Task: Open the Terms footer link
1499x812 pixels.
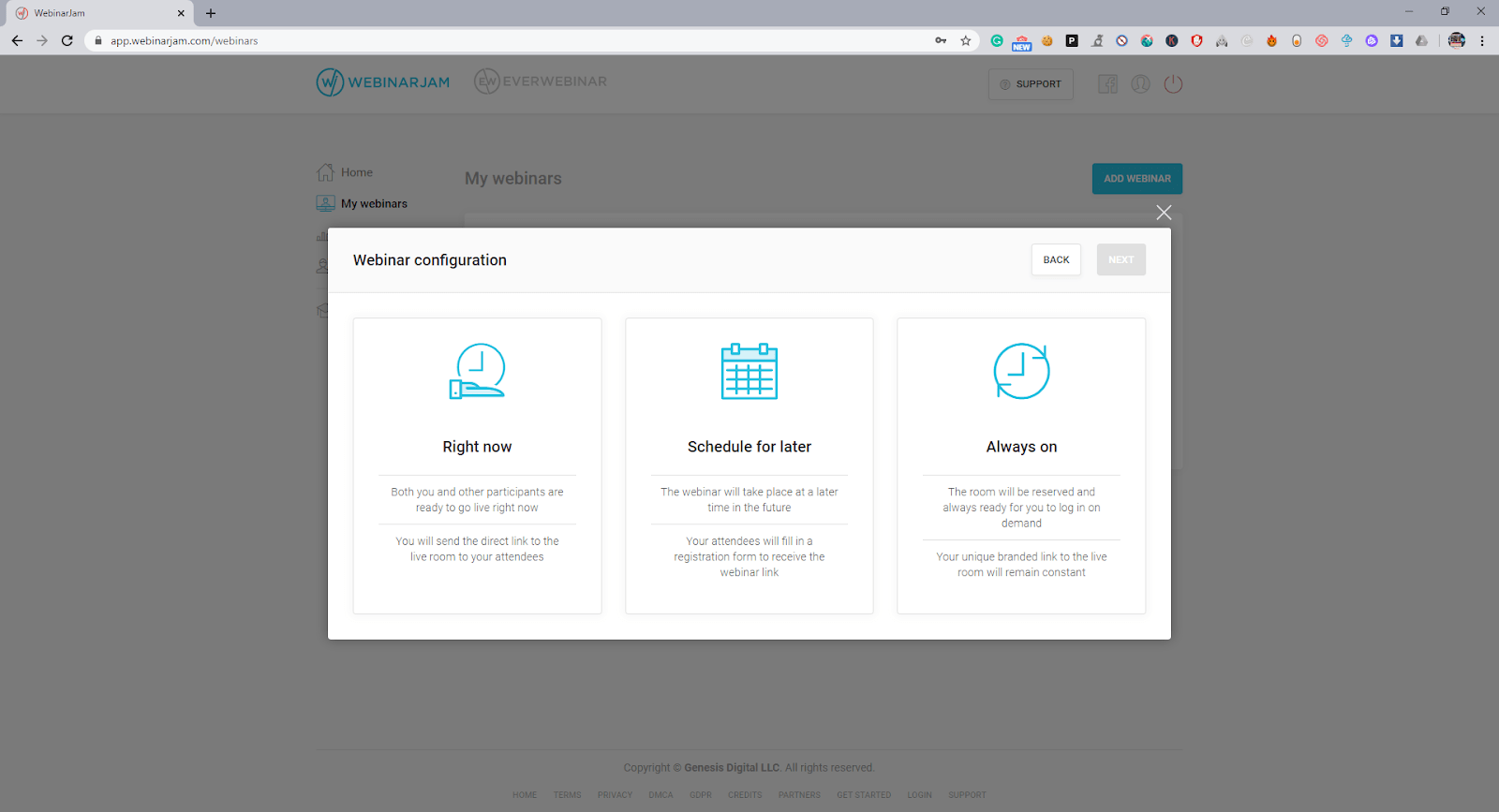Action: (567, 795)
